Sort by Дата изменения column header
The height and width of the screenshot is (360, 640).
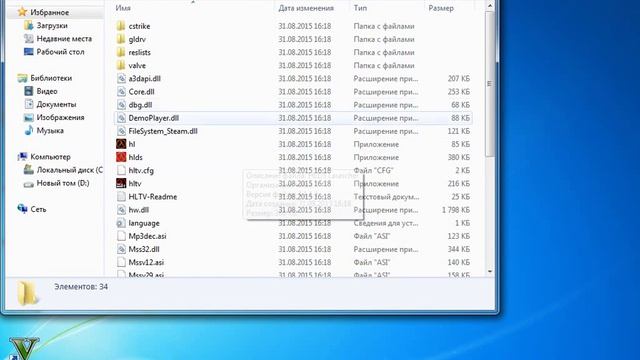(x=306, y=8)
